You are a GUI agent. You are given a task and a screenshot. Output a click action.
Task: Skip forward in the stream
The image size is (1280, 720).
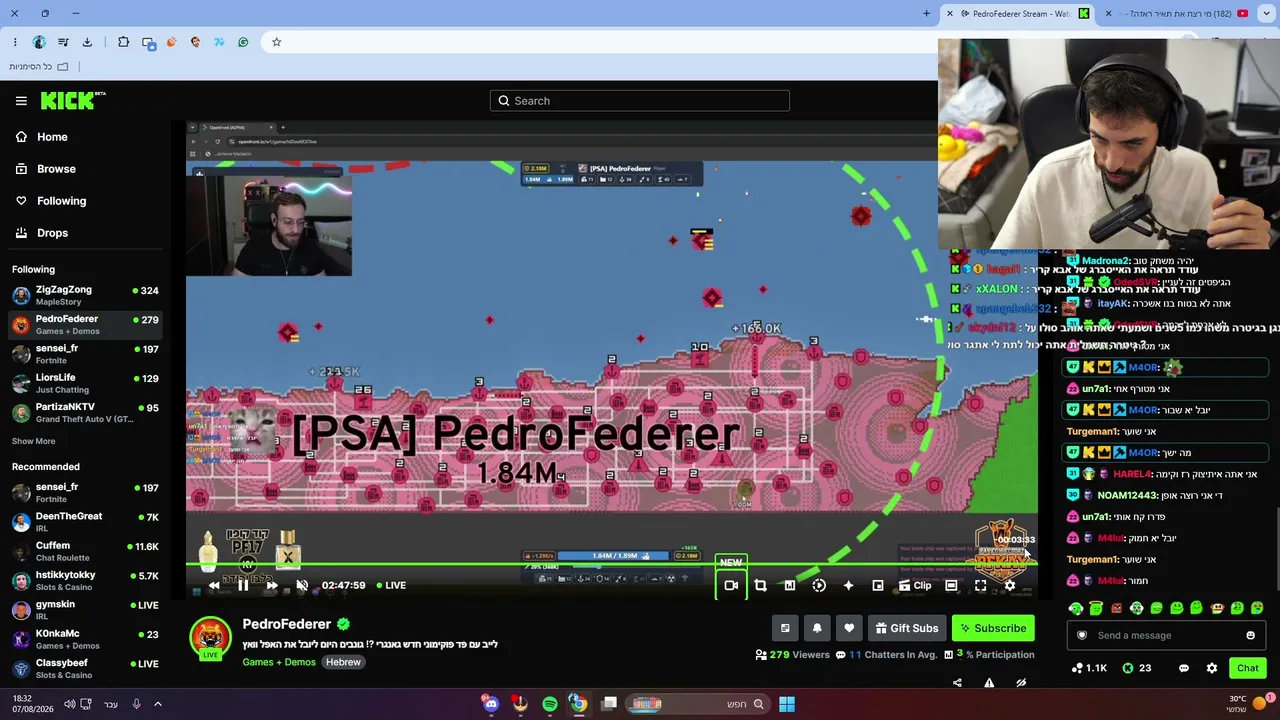point(272,585)
